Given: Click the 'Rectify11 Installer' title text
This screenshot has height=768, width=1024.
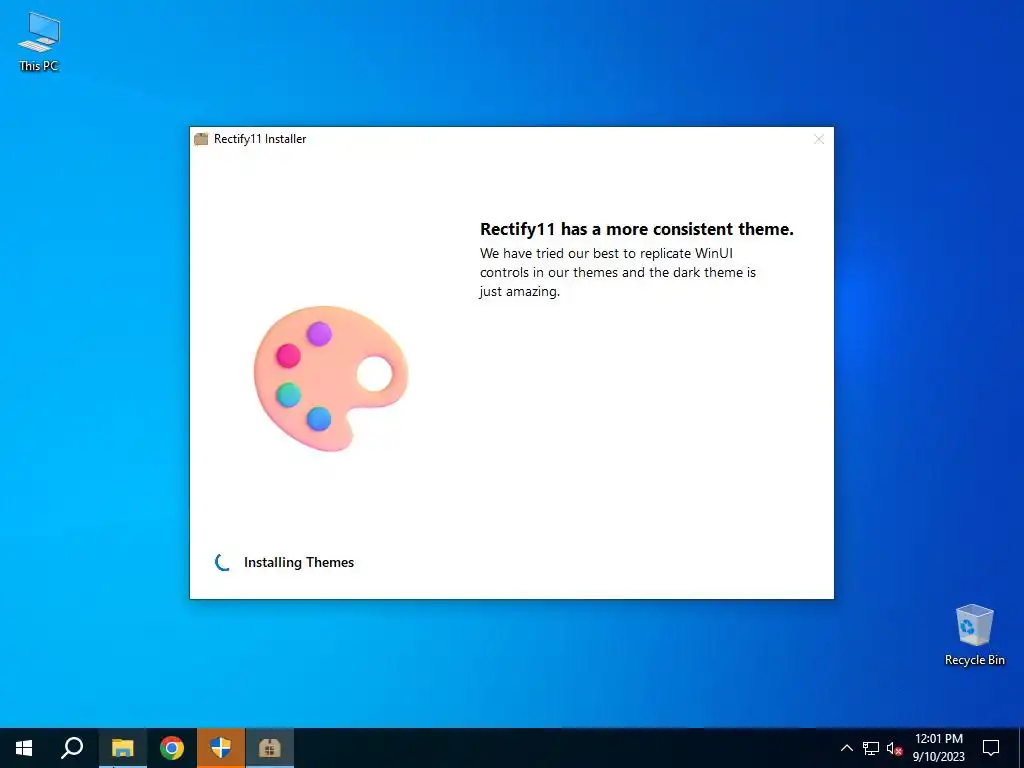Looking at the screenshot, I should point(260,138).
